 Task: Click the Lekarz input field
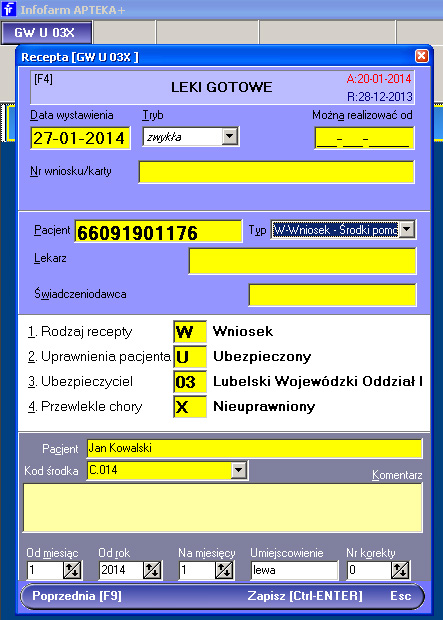[303, 261]
